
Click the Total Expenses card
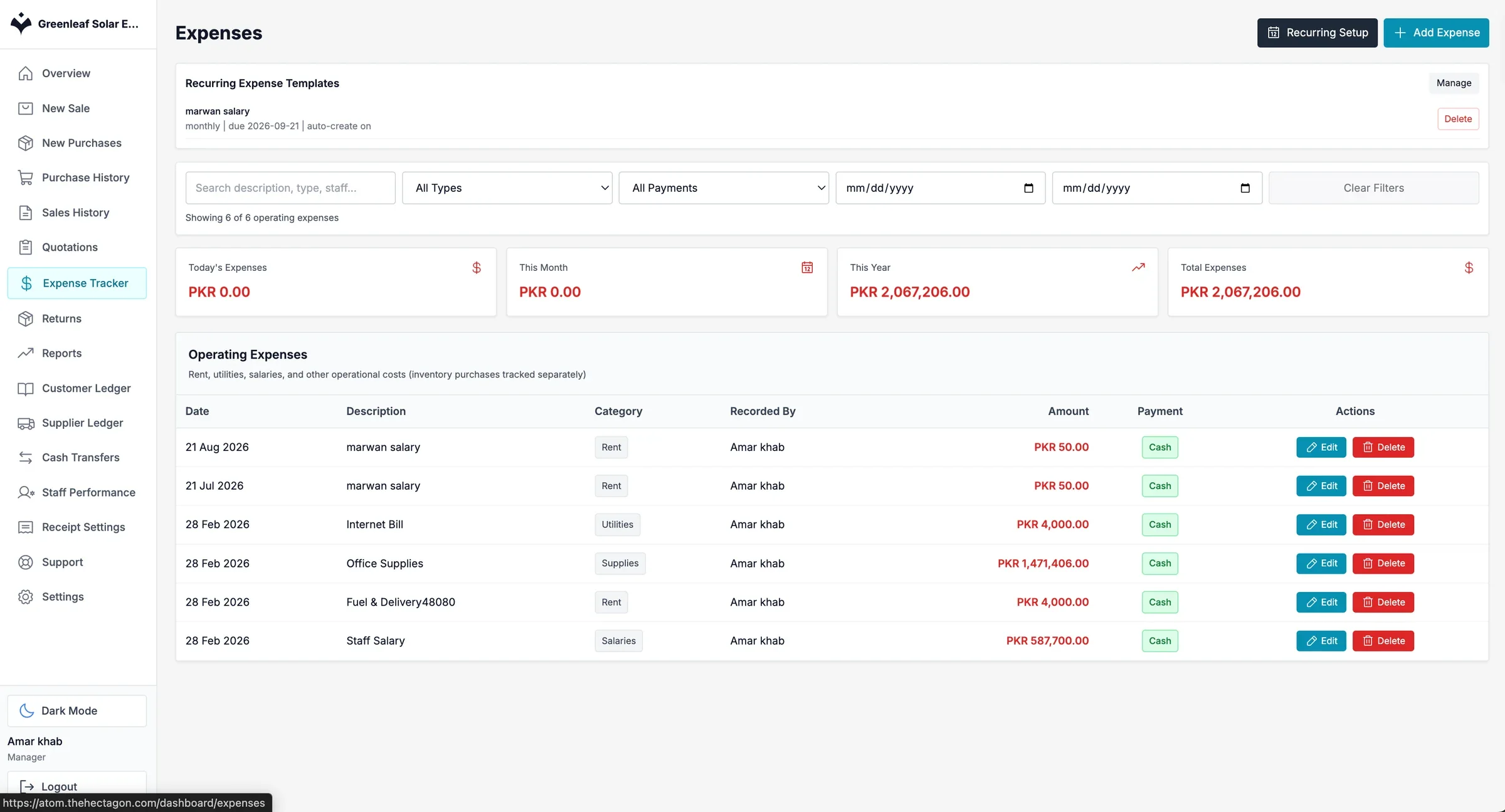(x=1328, y=282)
